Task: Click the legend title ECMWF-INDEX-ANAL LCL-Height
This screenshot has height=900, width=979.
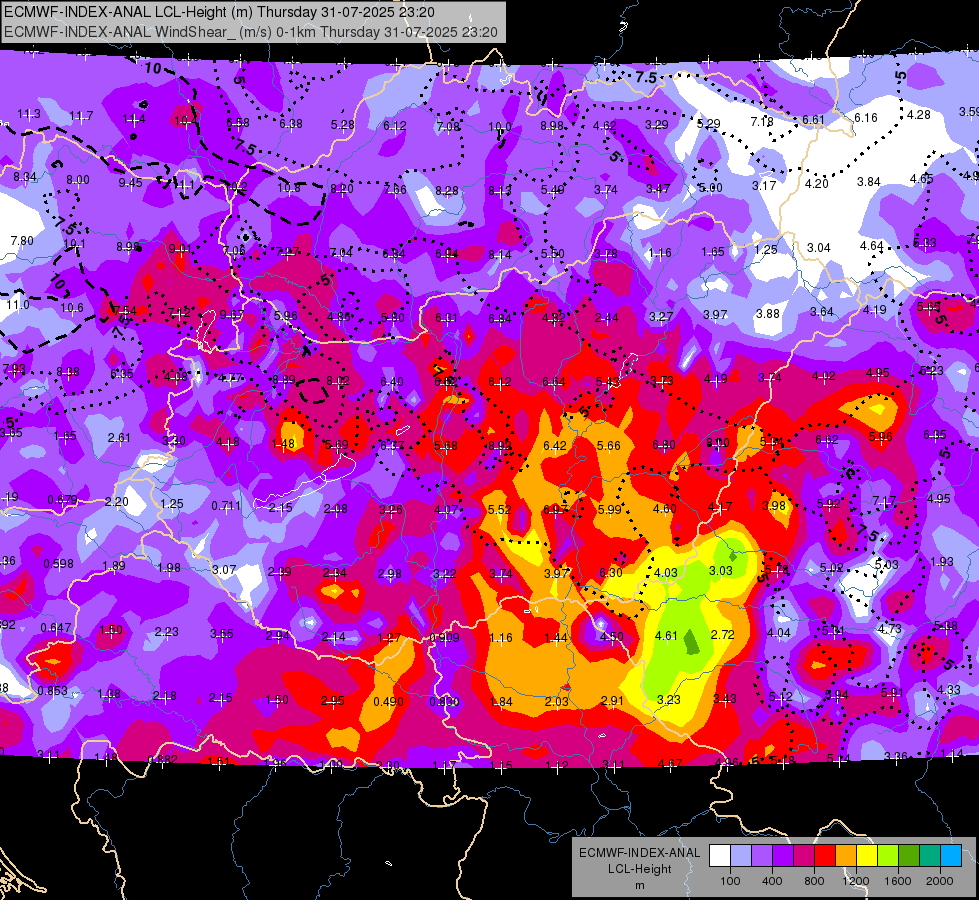Action: click(640, 861)
